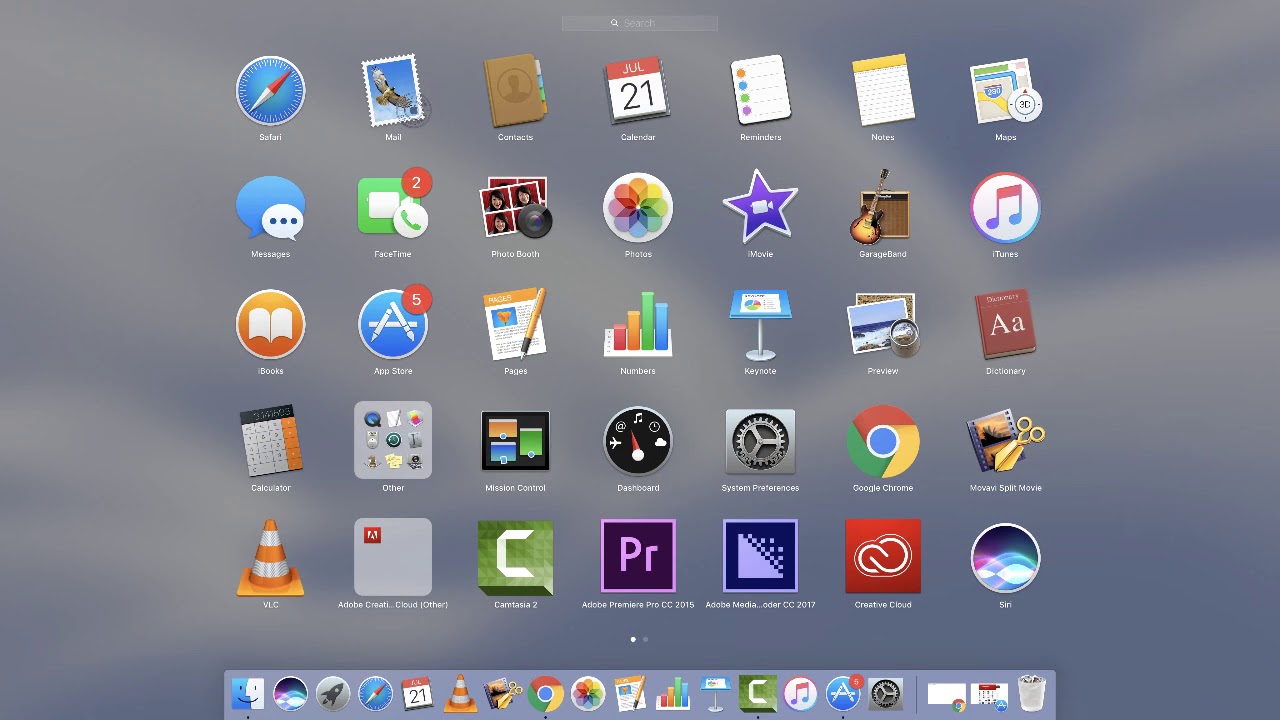
Task: Open the Mail app in Launchpad
Action: 393,91
